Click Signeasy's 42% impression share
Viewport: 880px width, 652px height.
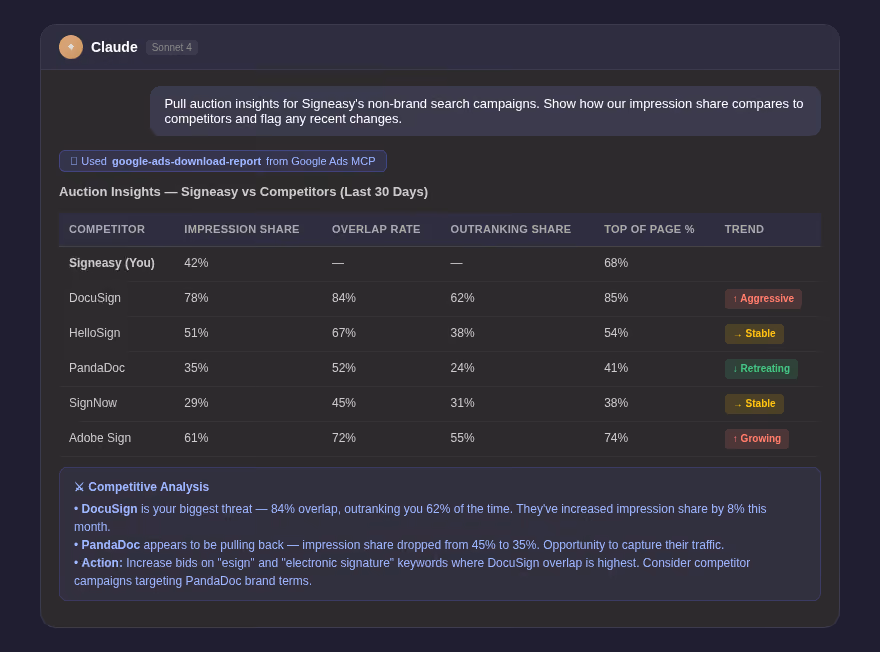pyautogui.click(x=196, y=263)
